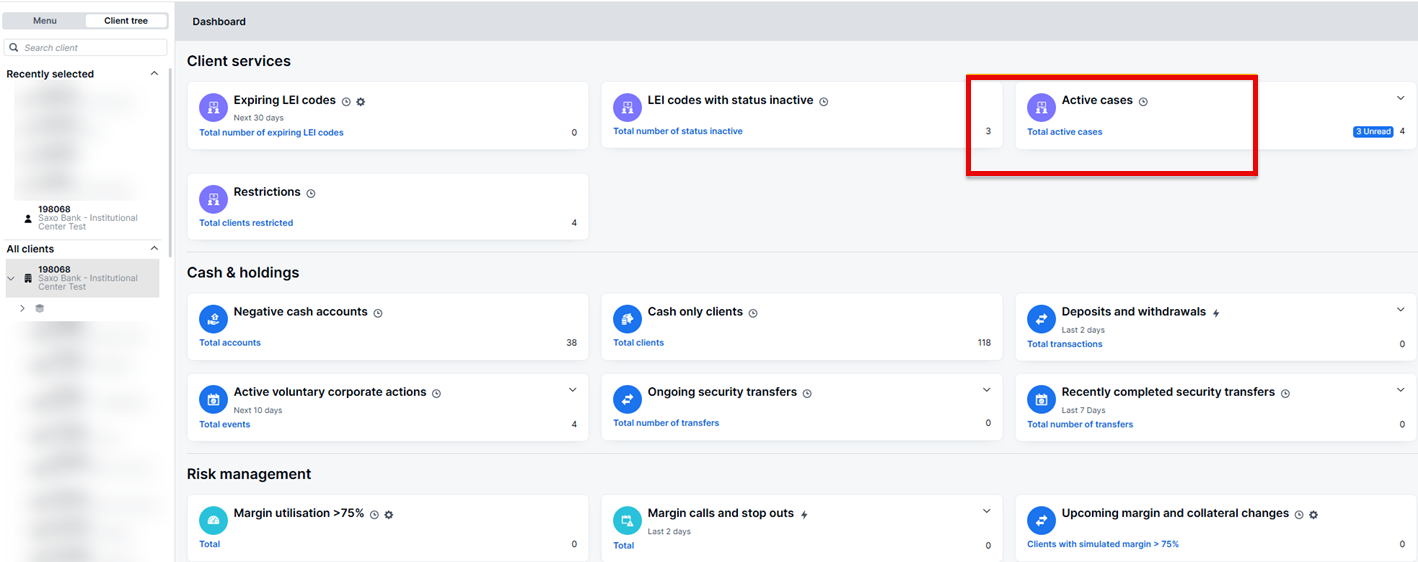Open Total active cases link
Image resolution: width=1418 pixels, height=562 pixels.
[x=1064, y=132]
